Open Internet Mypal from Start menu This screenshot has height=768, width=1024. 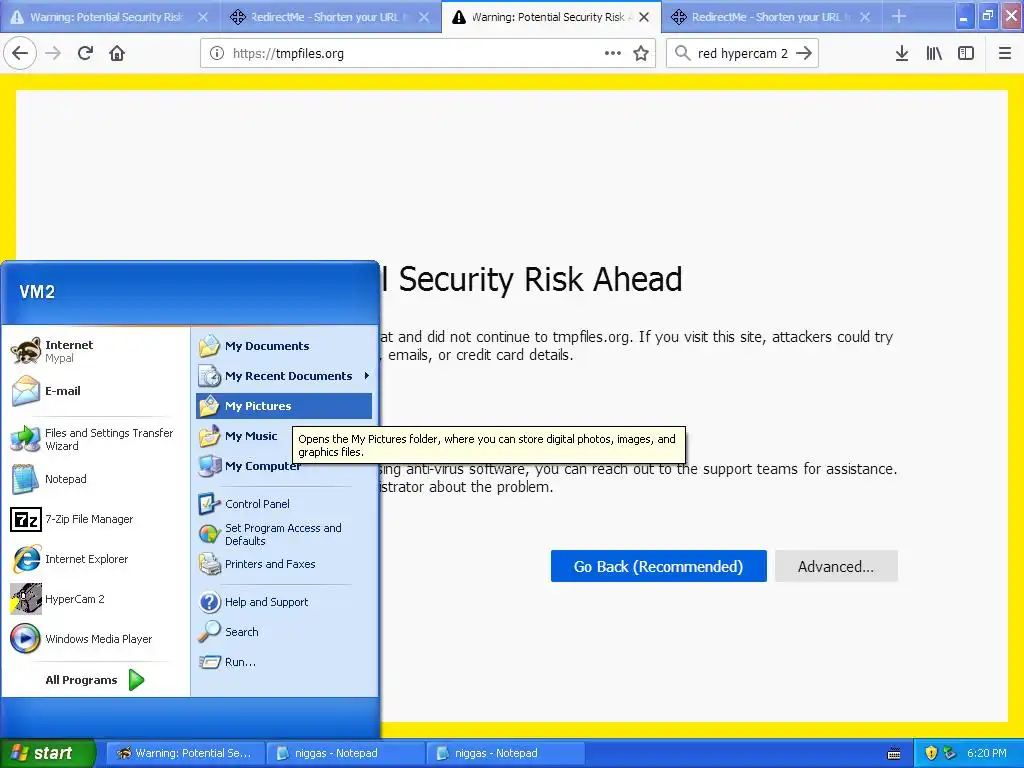click(x=95, y=351)
